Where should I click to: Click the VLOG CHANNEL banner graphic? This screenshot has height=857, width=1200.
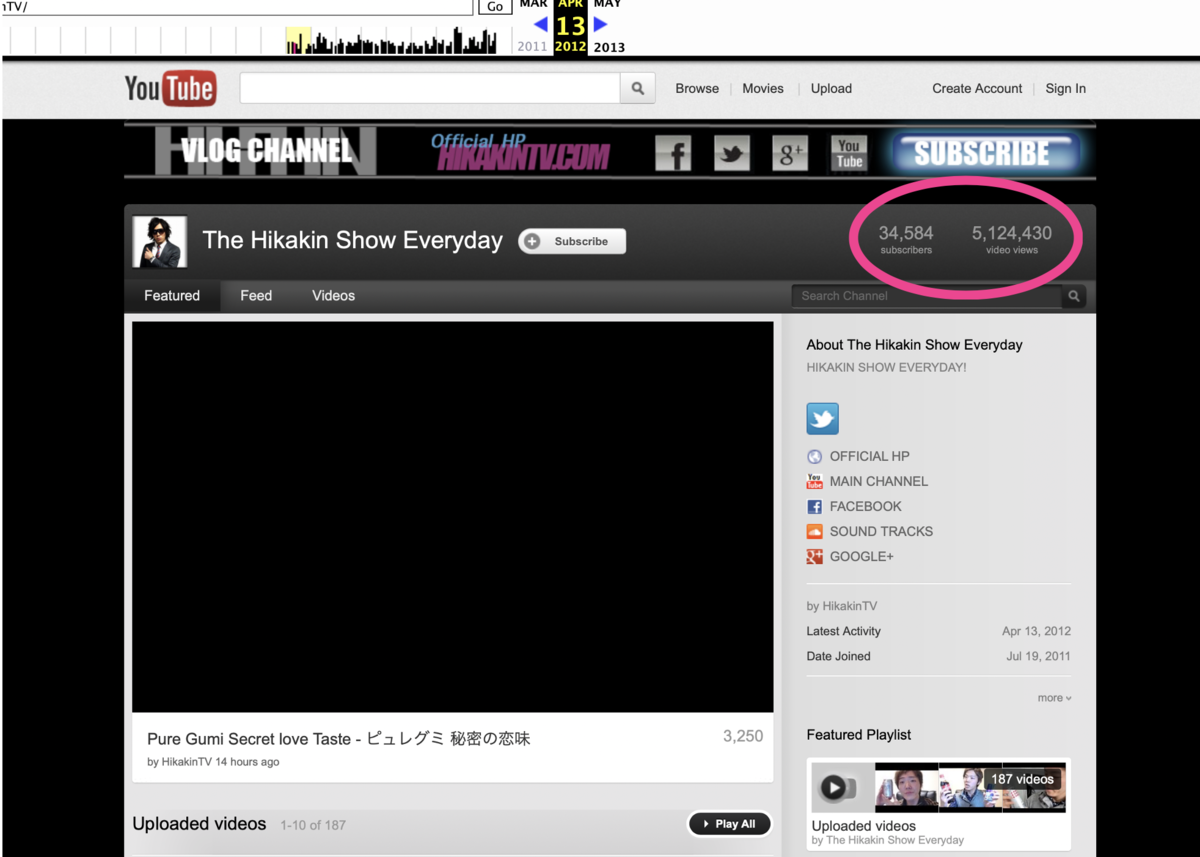click(266, 151)
